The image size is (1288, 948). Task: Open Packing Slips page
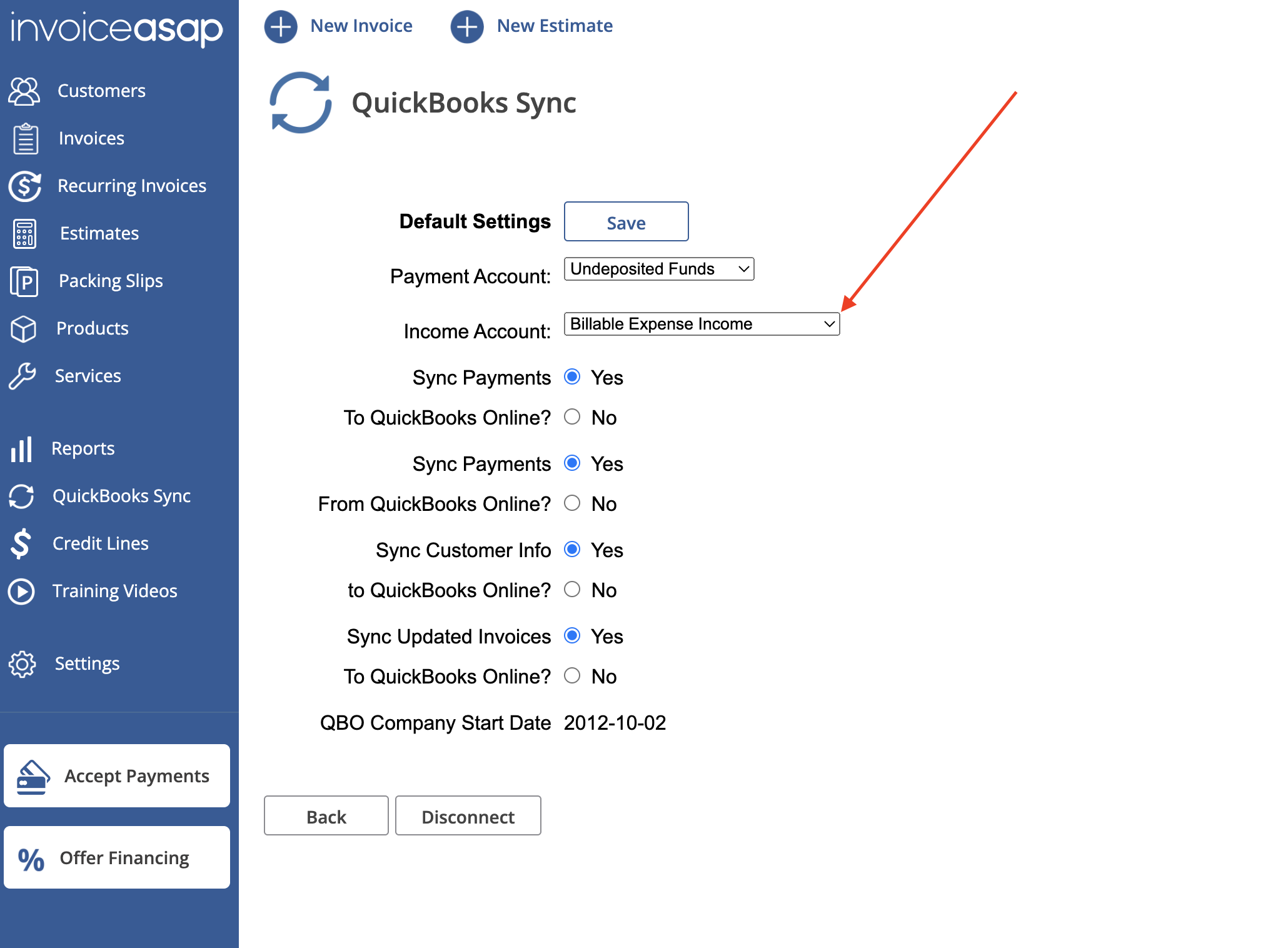tap(111, 281)
